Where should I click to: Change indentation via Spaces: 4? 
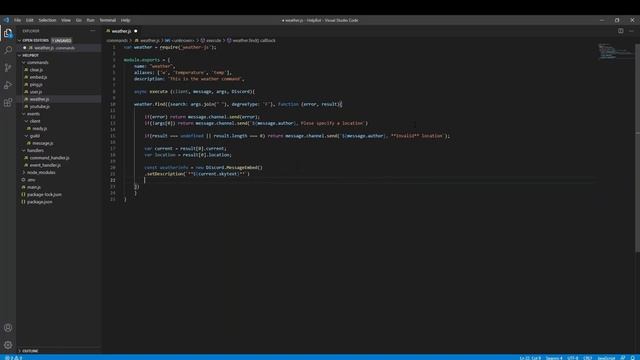point(554,358)
